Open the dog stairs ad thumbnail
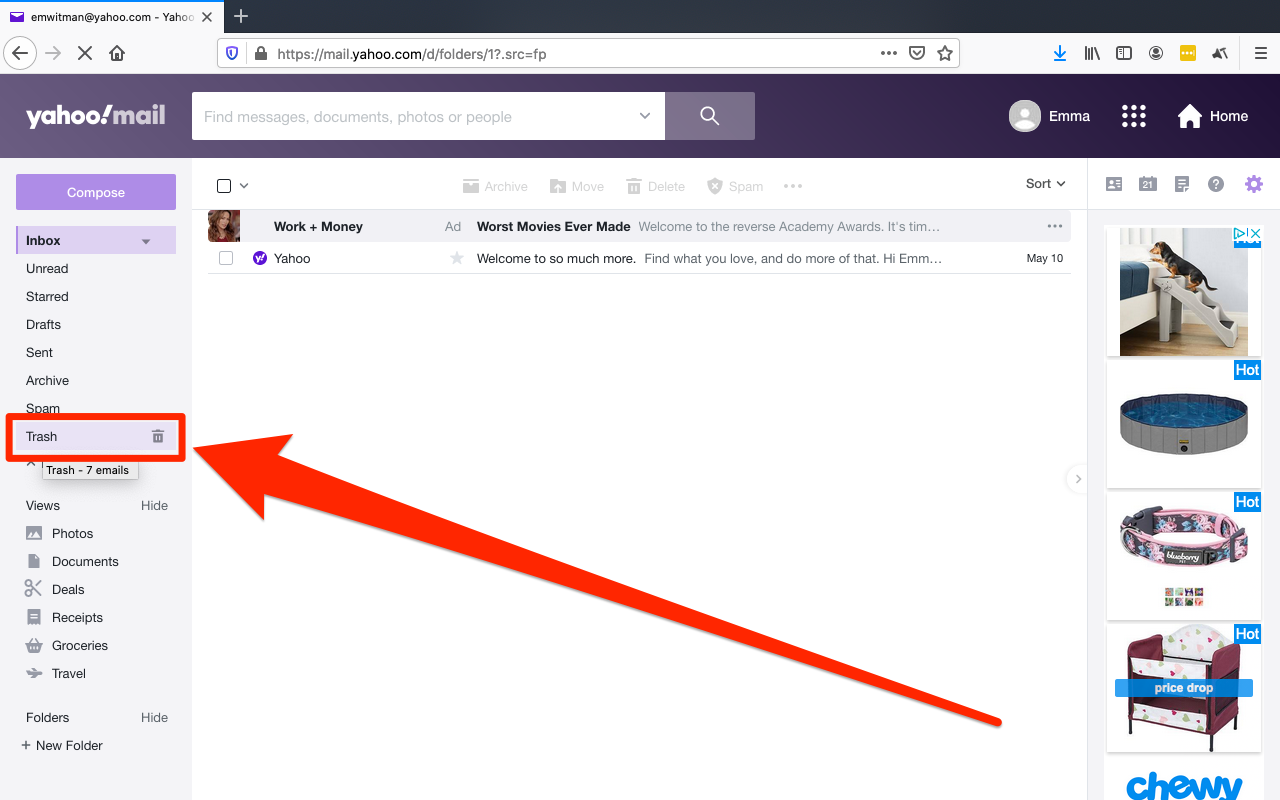This screenshot has width=1280, height=800. [1184, 291]
